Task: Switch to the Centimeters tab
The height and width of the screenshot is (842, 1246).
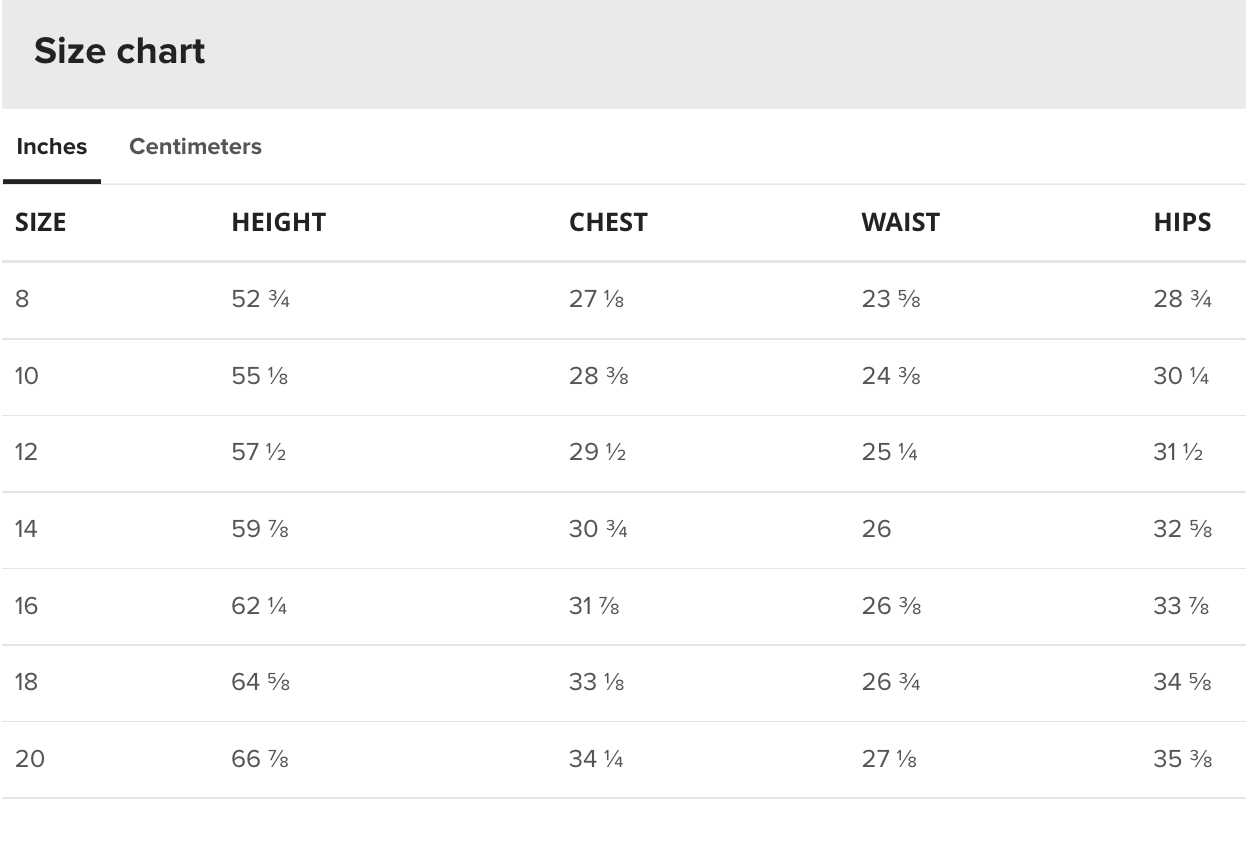Action: (195, 146)
